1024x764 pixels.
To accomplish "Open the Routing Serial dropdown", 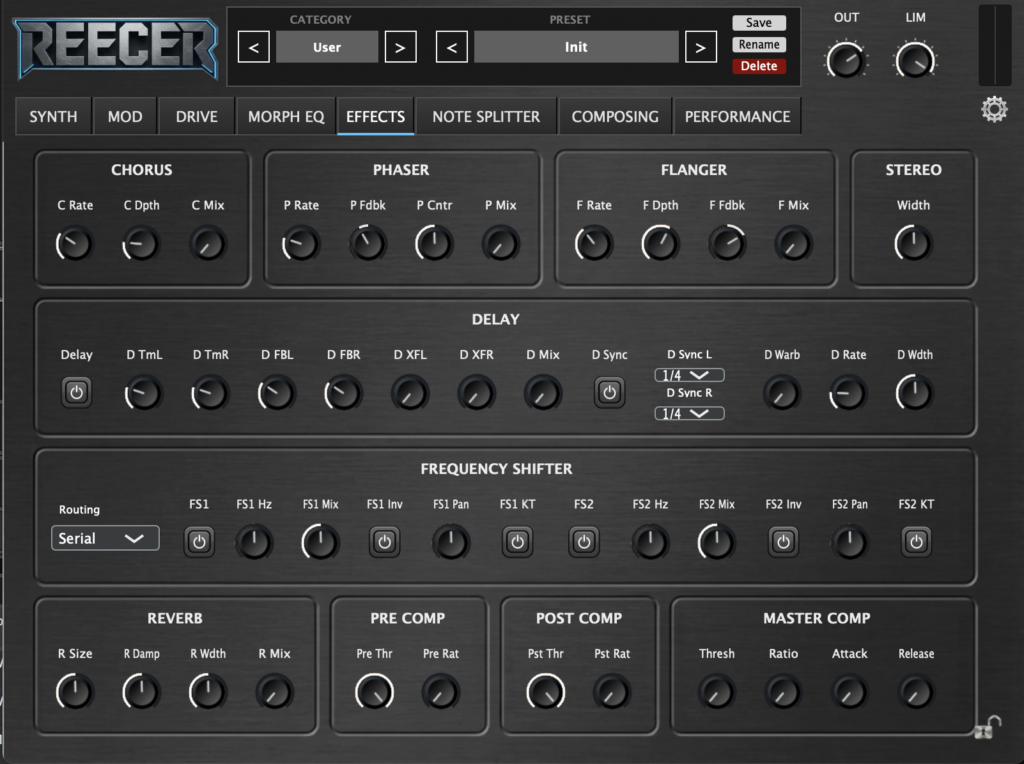I will point(105,538).
